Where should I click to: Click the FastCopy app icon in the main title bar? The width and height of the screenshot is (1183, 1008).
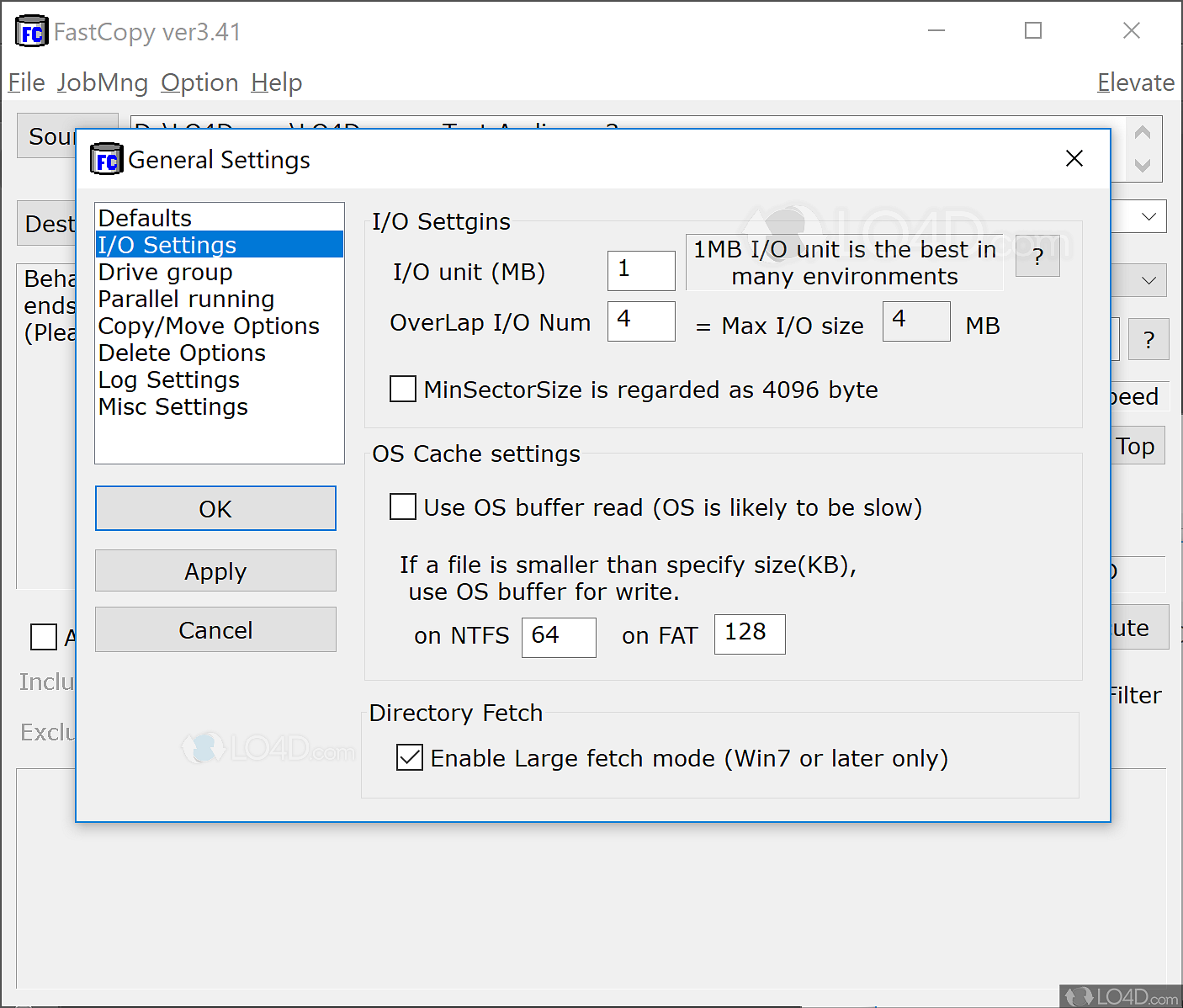[31, 32]
